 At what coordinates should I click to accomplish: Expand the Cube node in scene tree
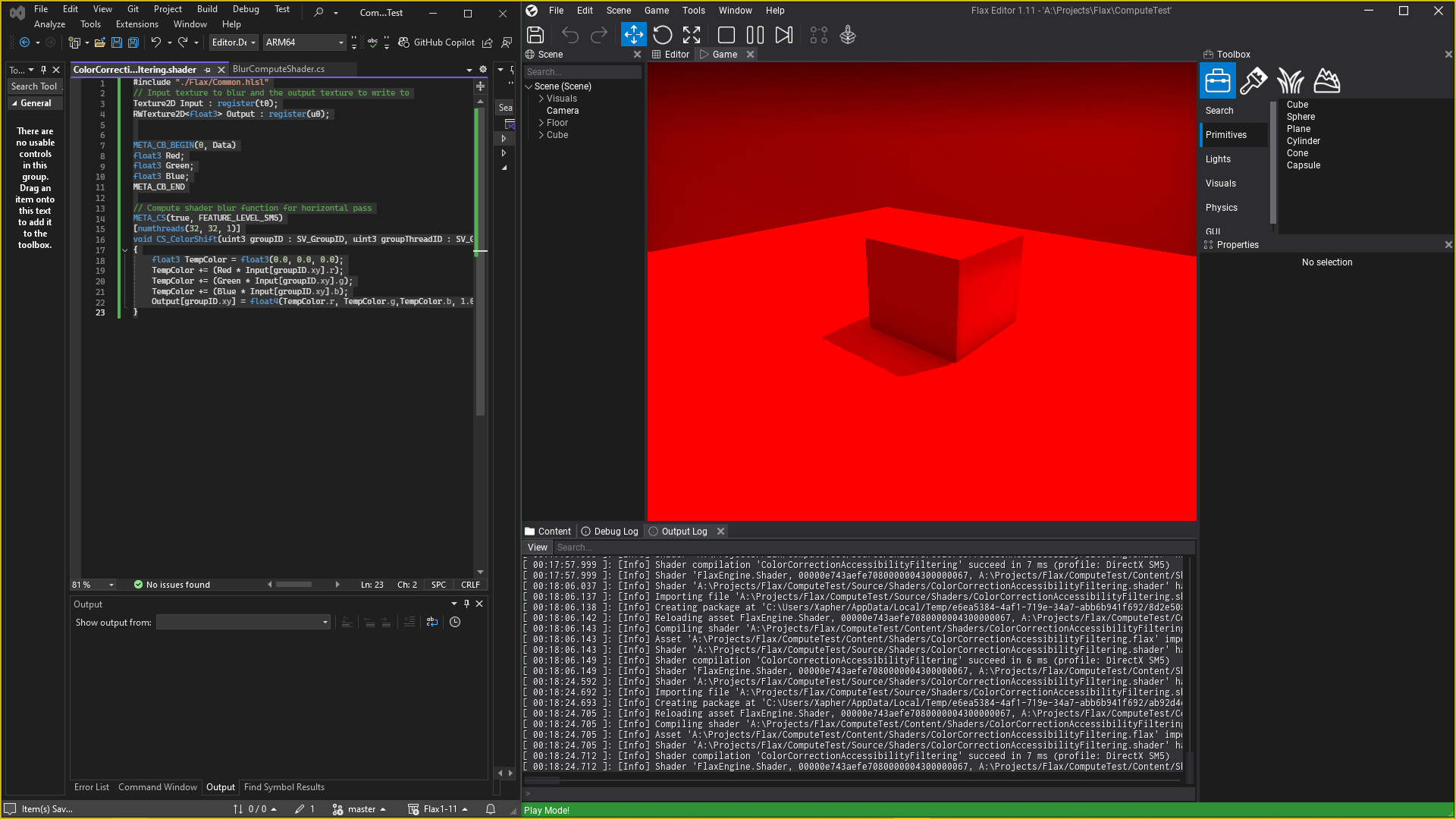(x=541, y=135)
